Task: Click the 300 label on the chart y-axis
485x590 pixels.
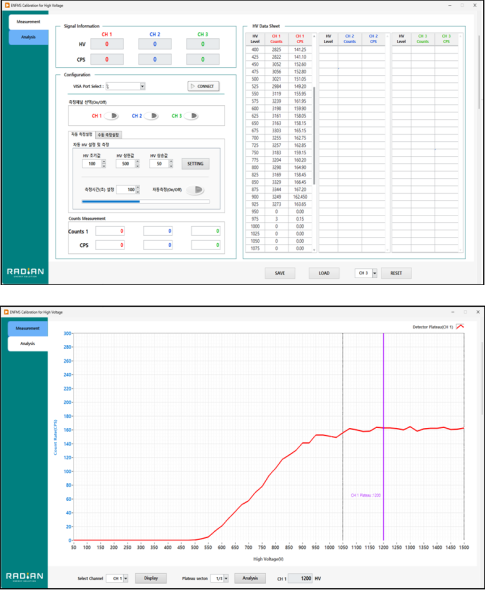Action: tap(67, 333)
